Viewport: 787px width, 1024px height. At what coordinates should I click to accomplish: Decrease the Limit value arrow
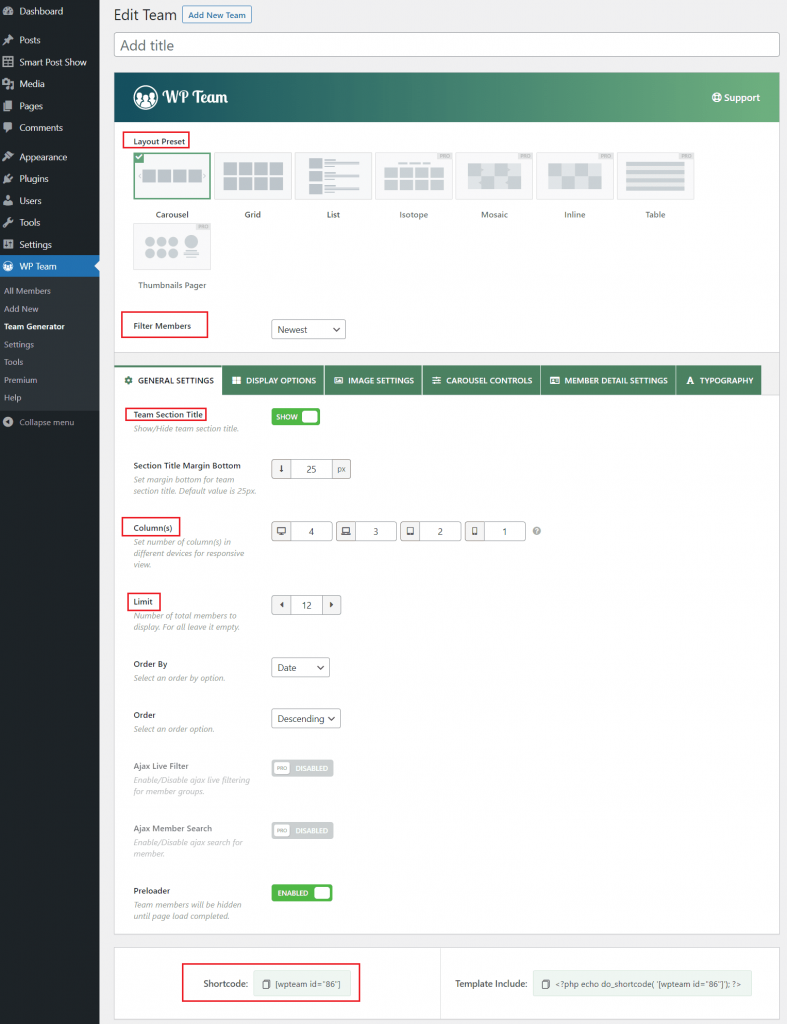pos(281,605)
